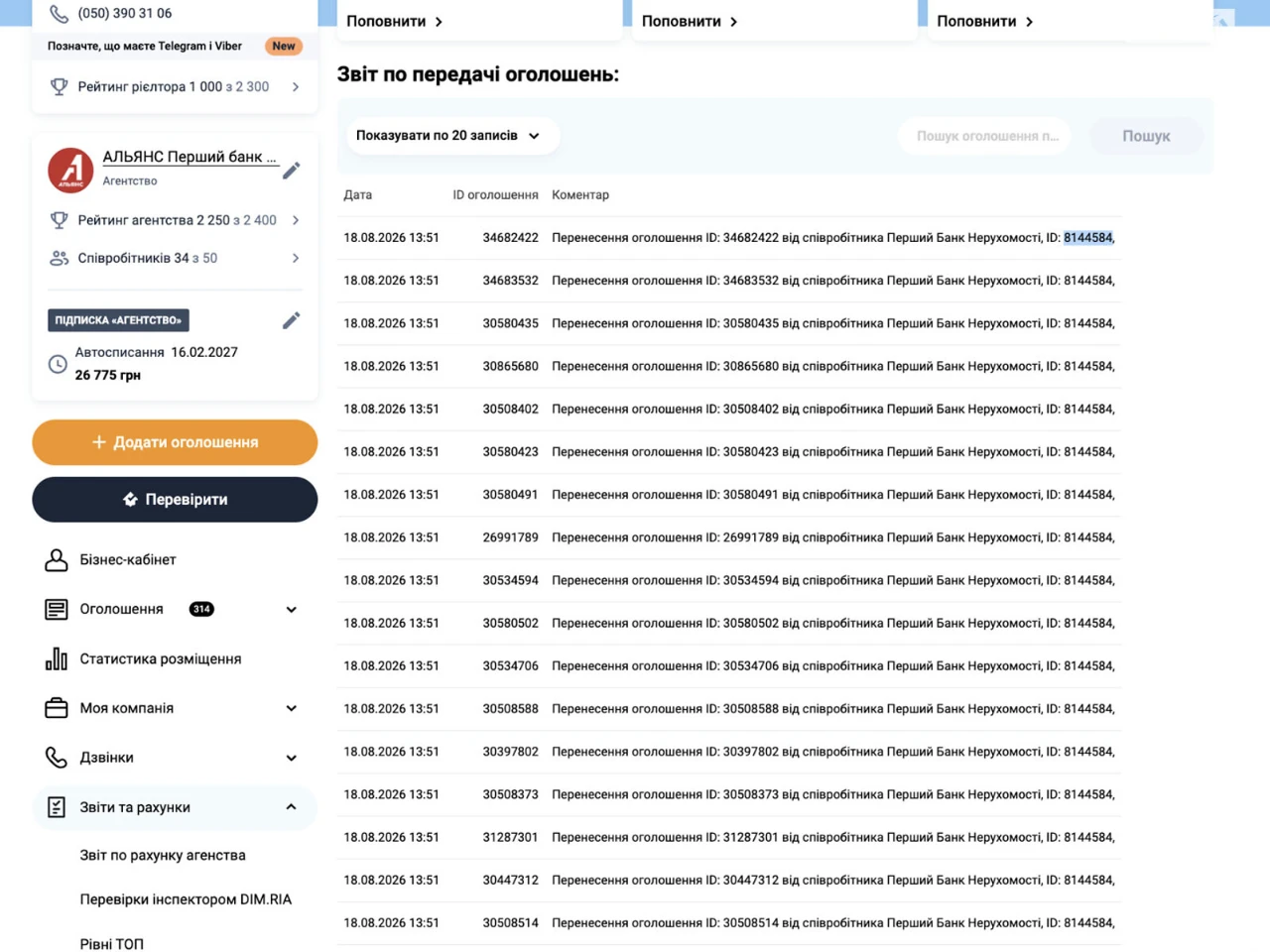Expand the Дзвінки submenu arrow
The image size is (1270, 952).
(x=292, y=759)
